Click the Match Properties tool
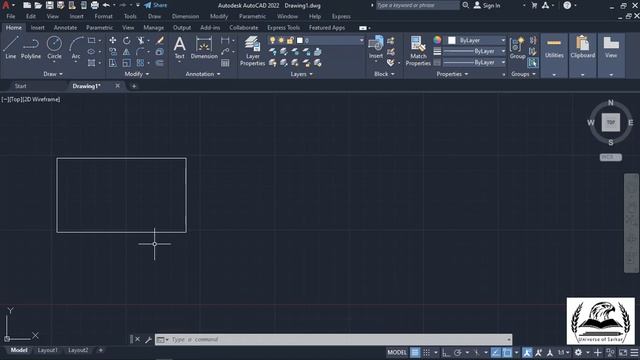 [418, 51]
